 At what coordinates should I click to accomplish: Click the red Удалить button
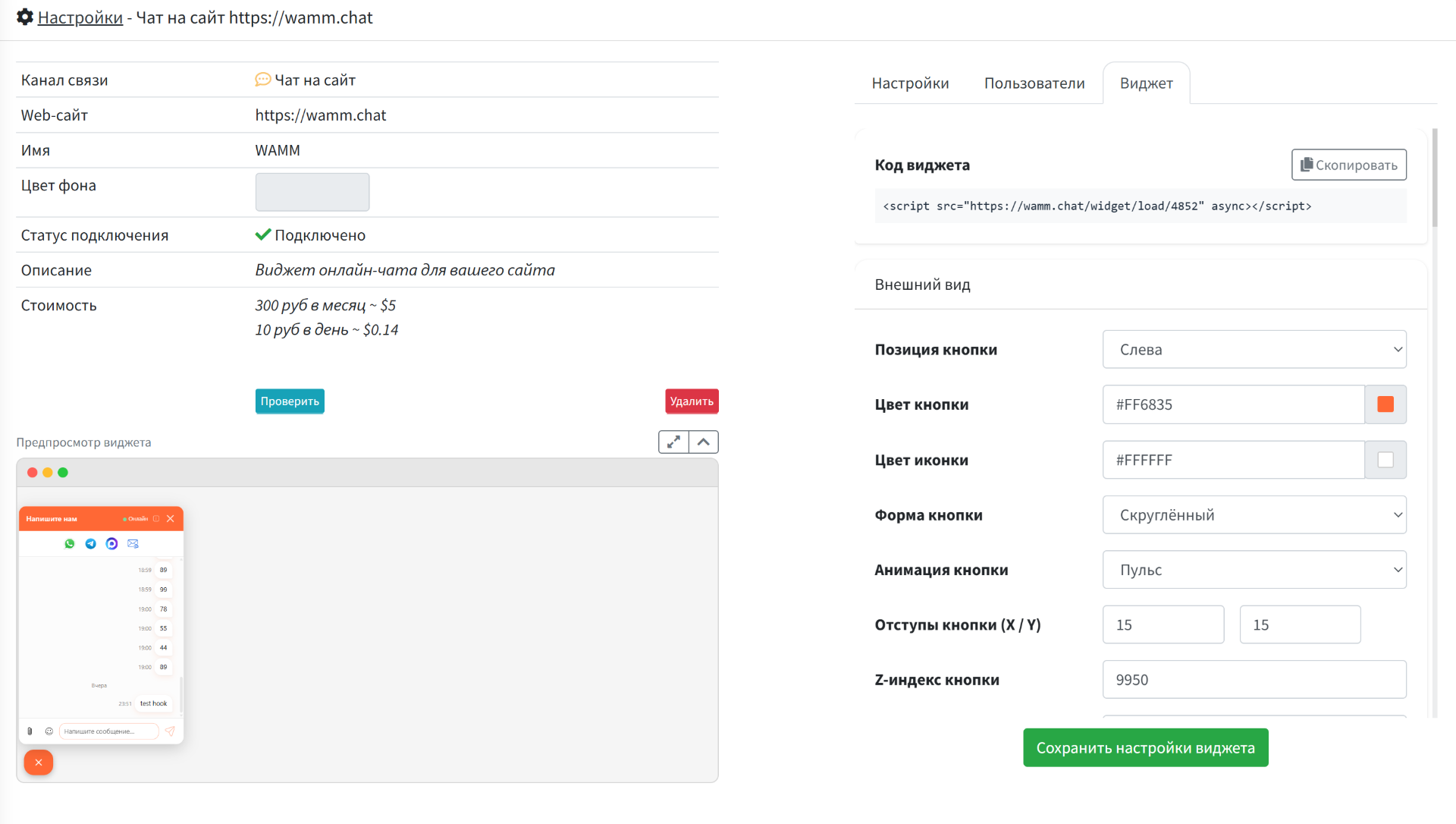692,401
